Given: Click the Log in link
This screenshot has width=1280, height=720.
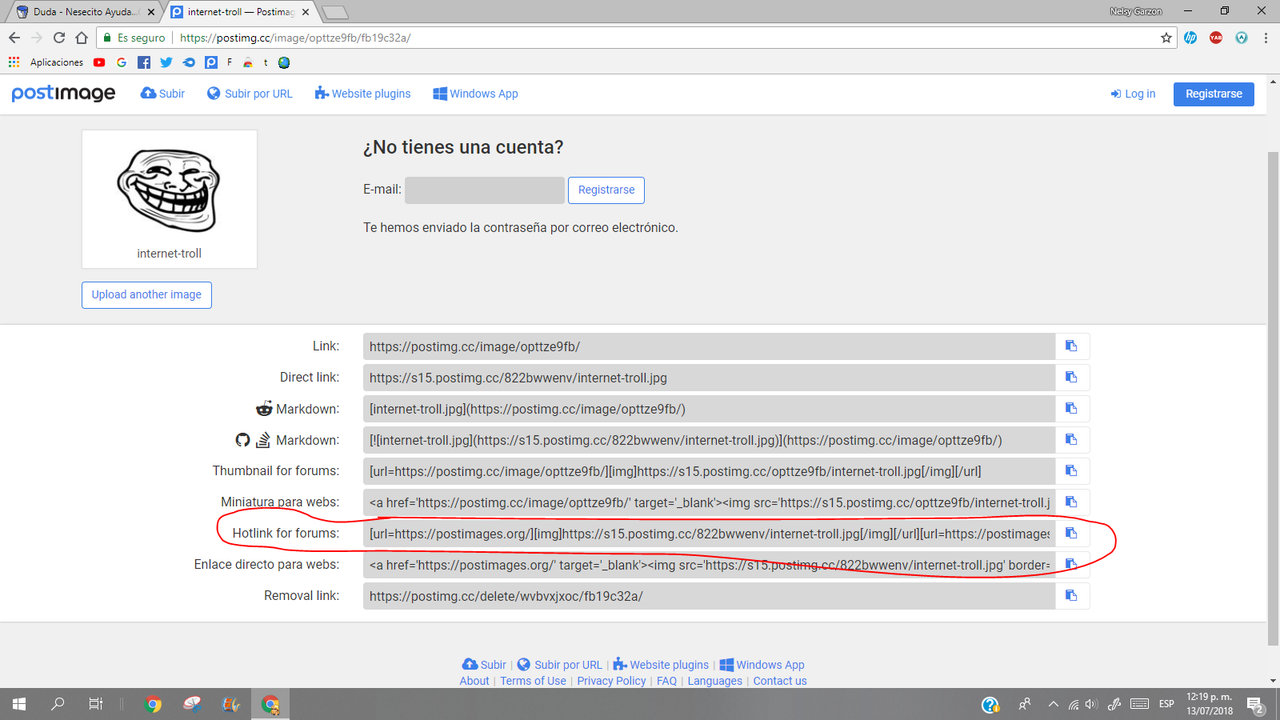Looking at the screenshot, I should [x=1133, y=94].
